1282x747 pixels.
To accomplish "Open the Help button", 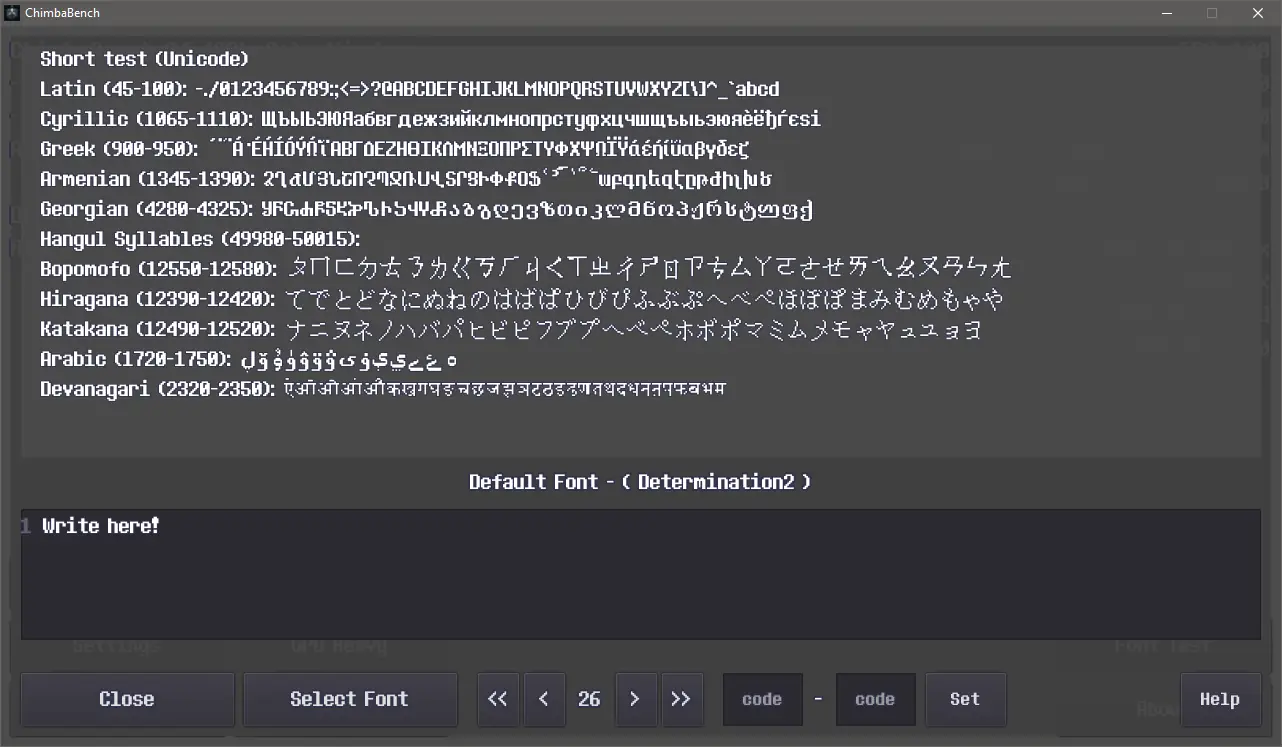I will tap(1220, 699).
